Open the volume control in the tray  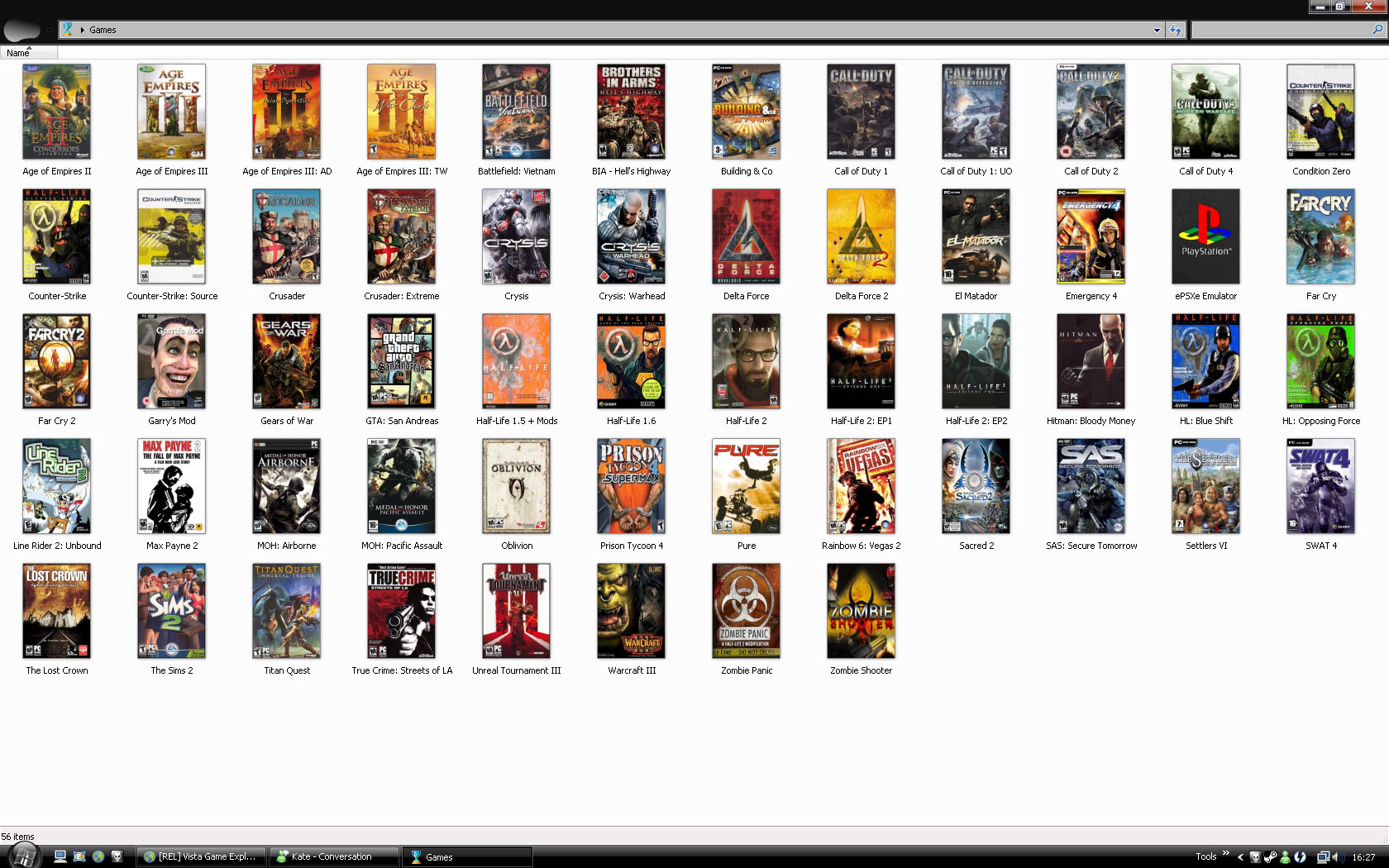pos(1337,857)
